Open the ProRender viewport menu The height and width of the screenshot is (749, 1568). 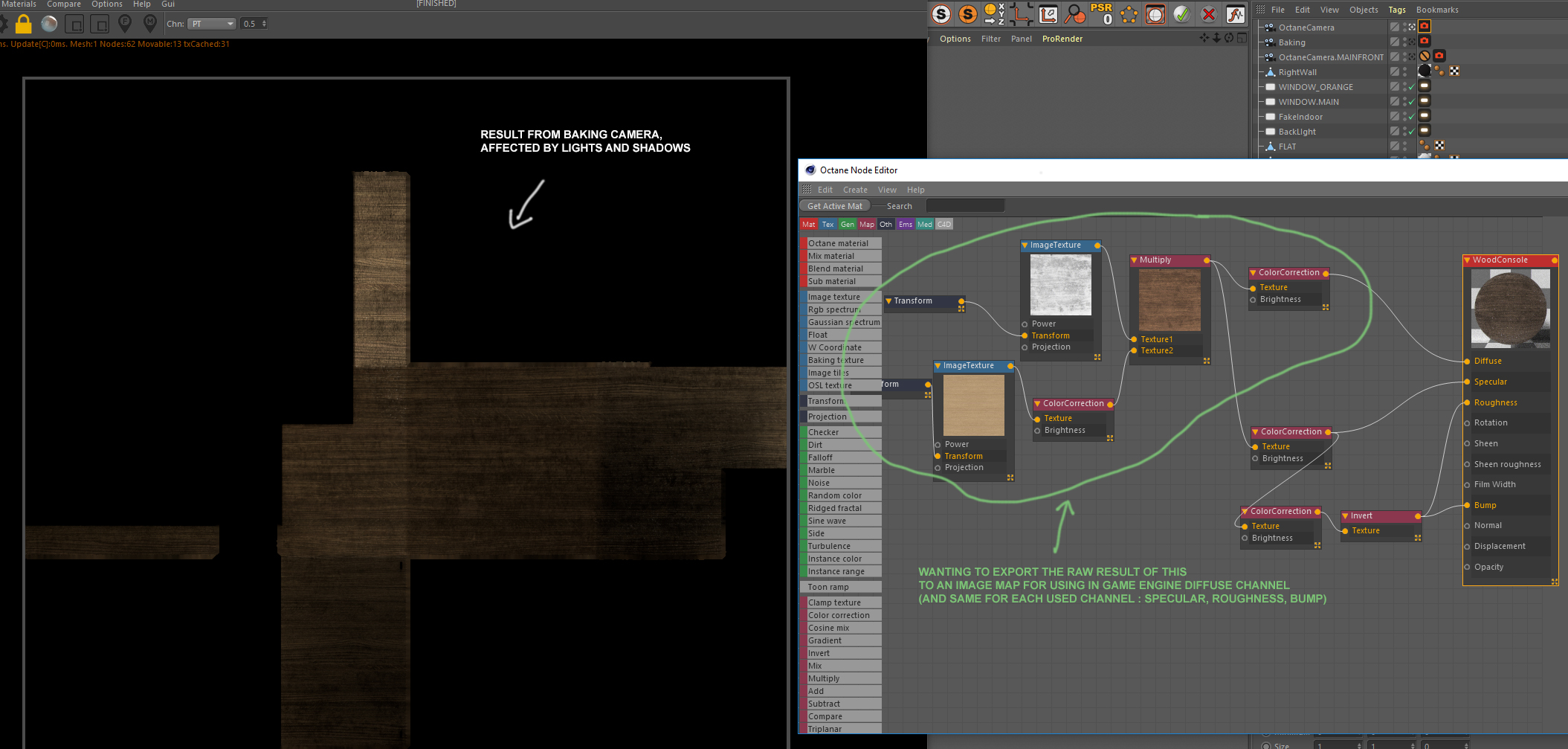tap(1062, 39)
